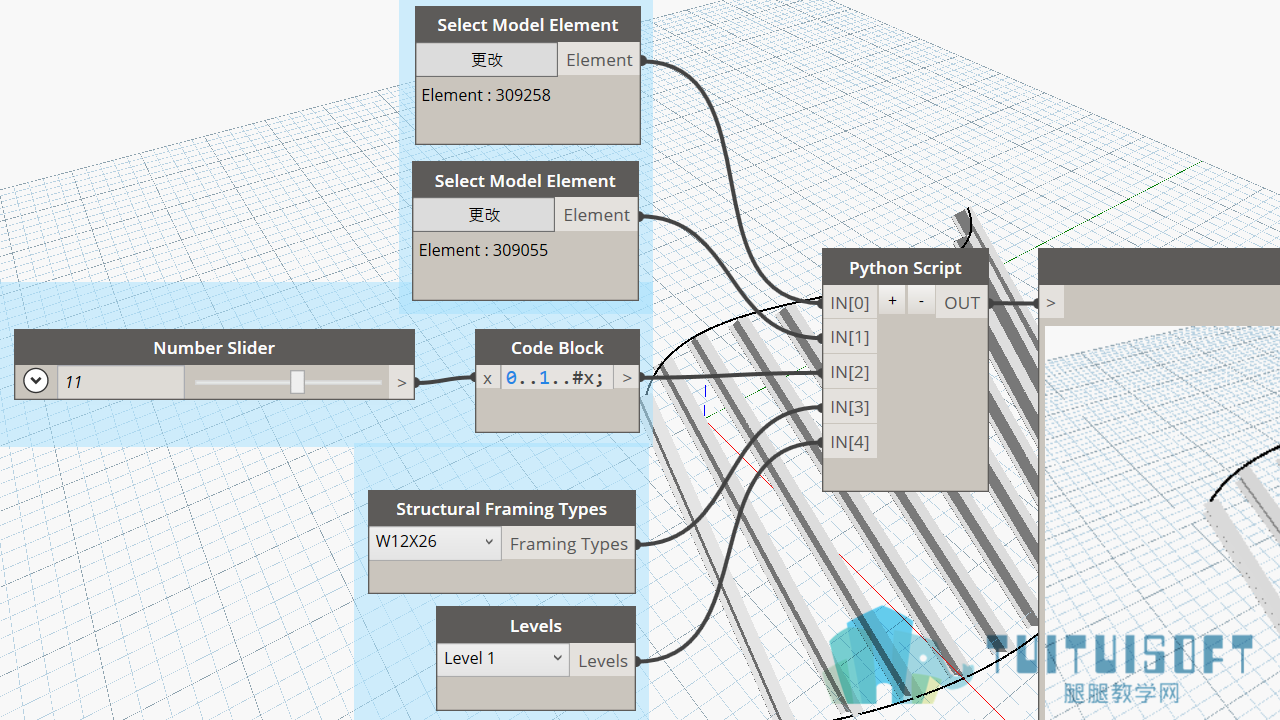Click Element output port of 309055 node
Screen dimensions: 1280x720
[x=596, y=215]
